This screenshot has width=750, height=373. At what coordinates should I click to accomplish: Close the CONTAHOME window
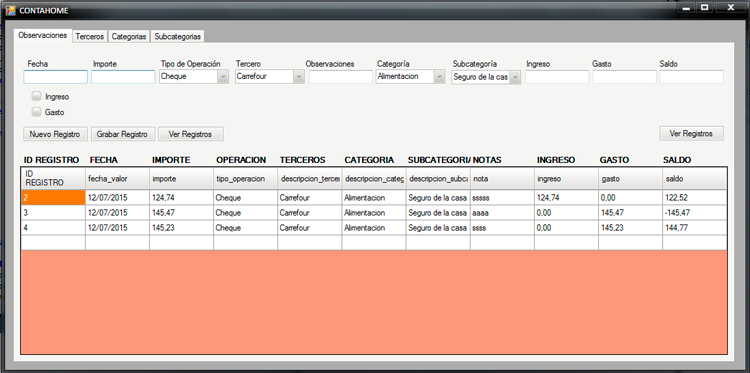731,8
